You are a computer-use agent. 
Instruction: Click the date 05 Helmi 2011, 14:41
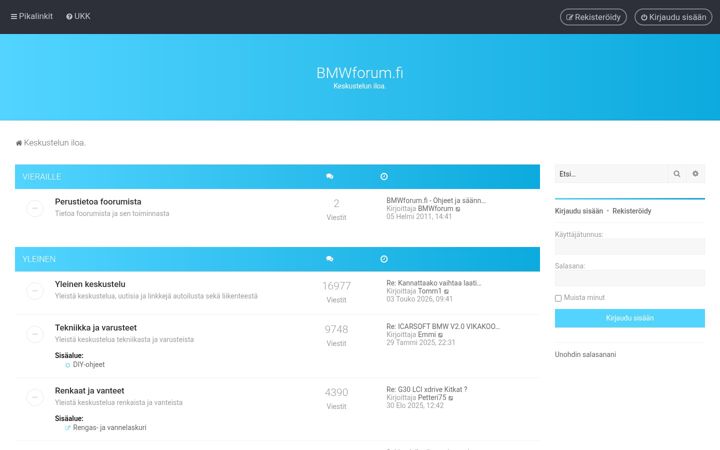click(419, 217)
